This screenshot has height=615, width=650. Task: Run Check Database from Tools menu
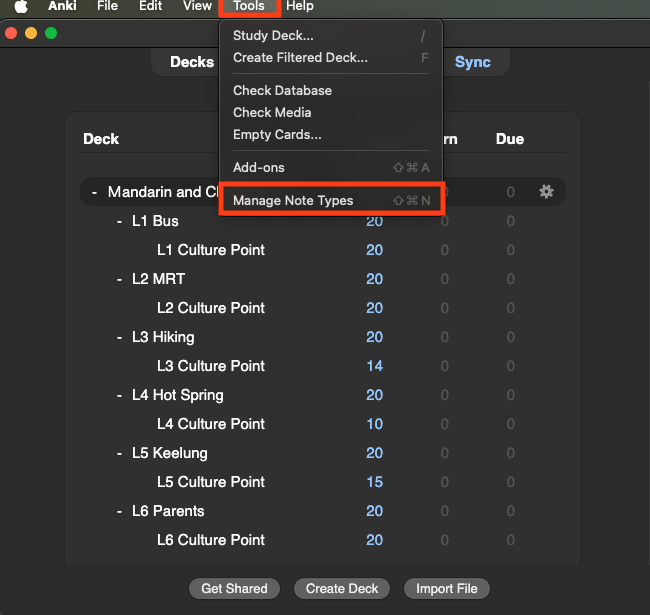tap(282, 90)
